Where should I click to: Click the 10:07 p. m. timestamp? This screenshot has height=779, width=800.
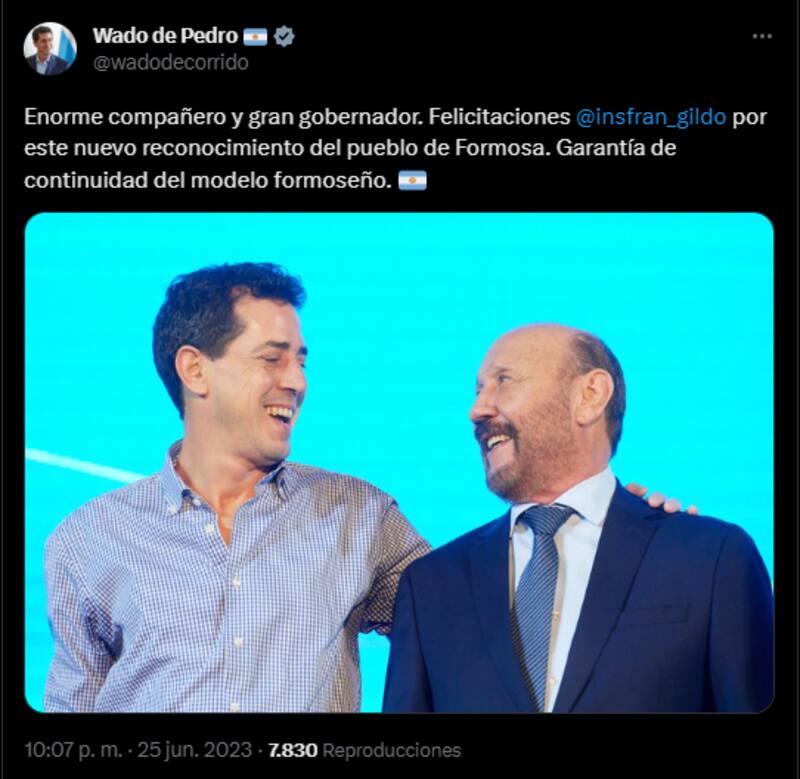73,750
